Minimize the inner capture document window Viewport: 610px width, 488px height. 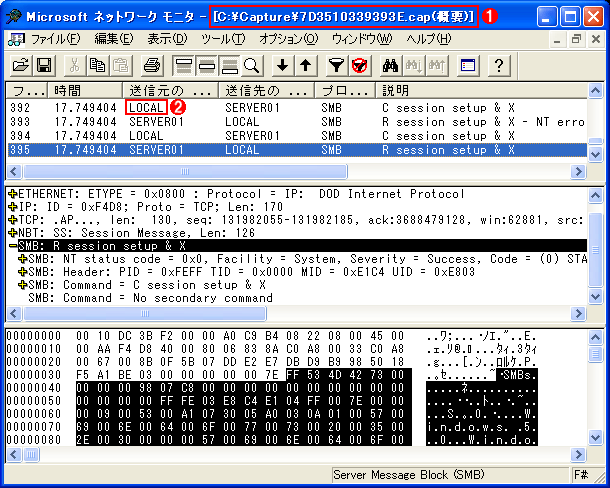[558, 39]
